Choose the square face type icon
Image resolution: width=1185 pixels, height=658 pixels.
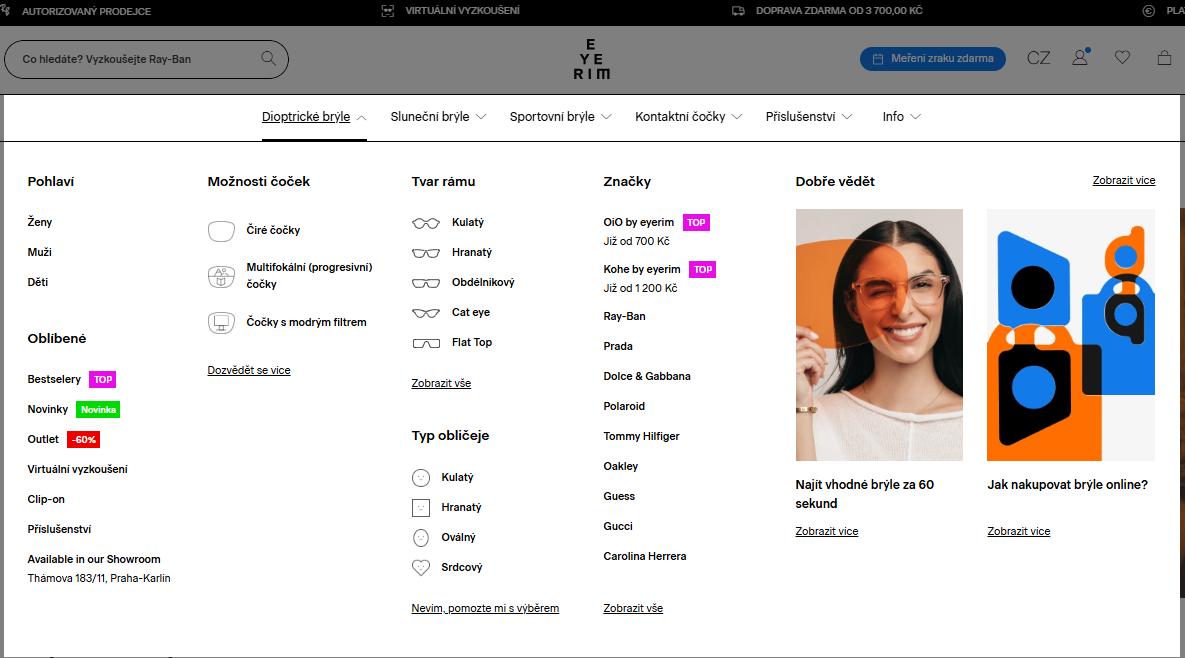tap(421, 508)
